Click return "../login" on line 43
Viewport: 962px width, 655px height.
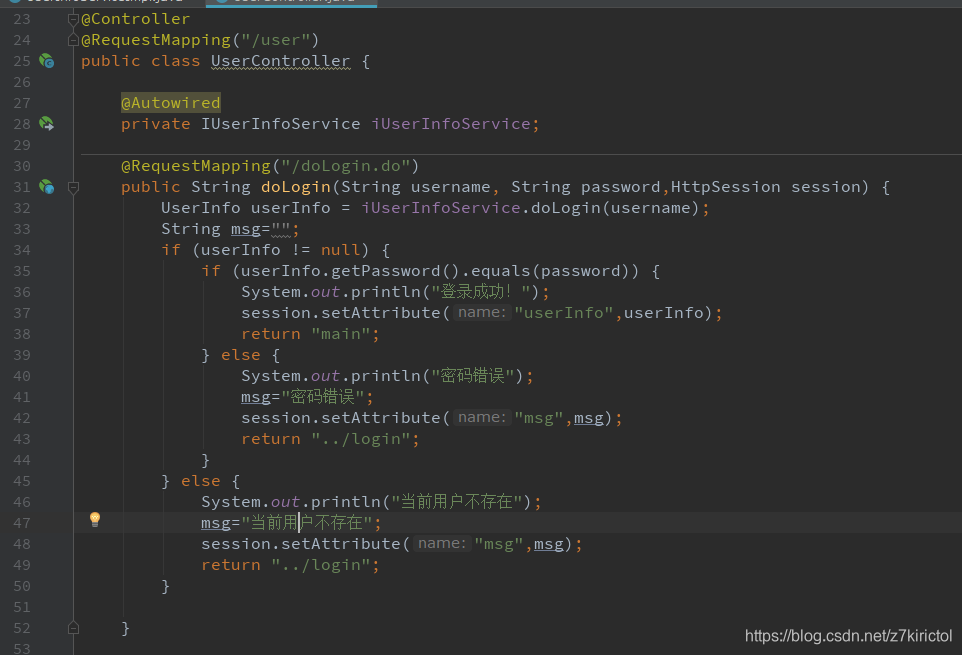(x=330, y=439)
